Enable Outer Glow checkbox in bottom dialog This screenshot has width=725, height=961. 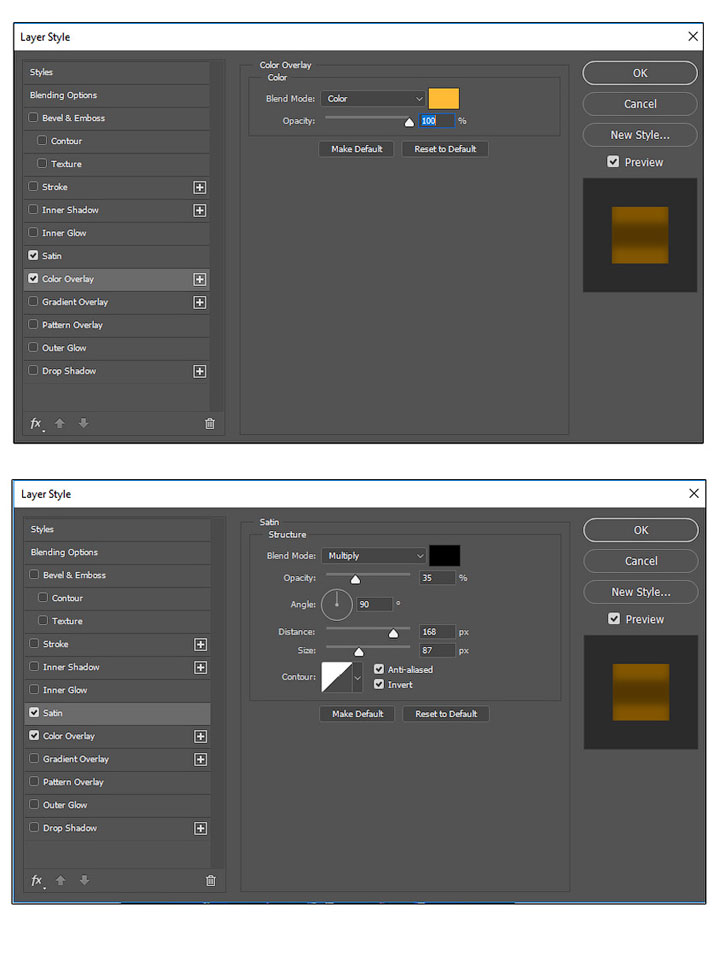click(34, 804)
